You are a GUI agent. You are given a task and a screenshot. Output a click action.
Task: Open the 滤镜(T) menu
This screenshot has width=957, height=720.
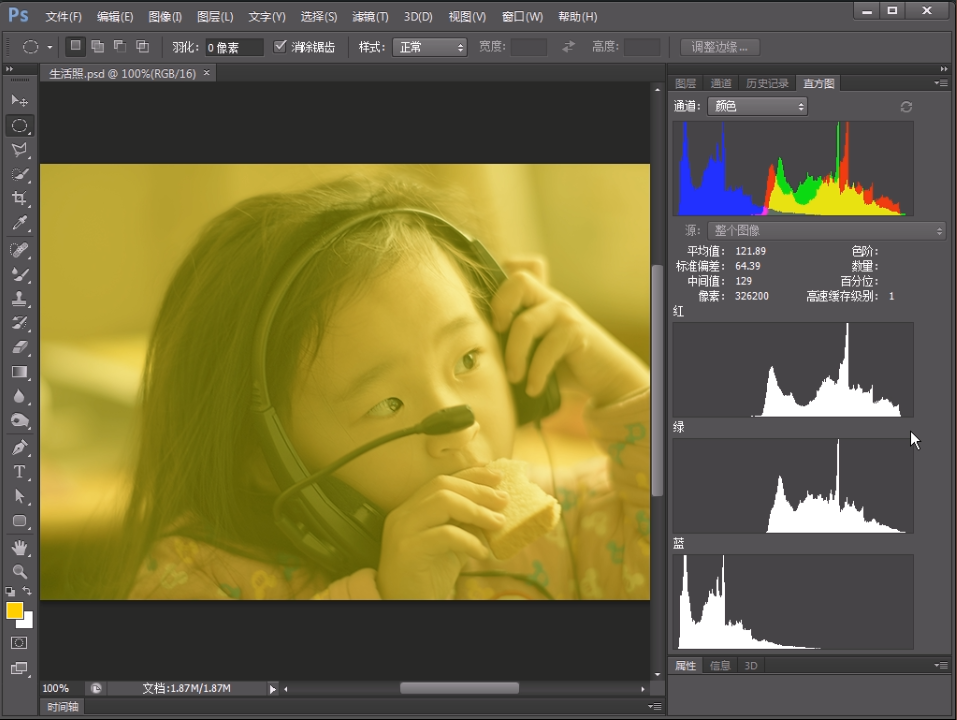pyautogui.click(x=370, y=17)
